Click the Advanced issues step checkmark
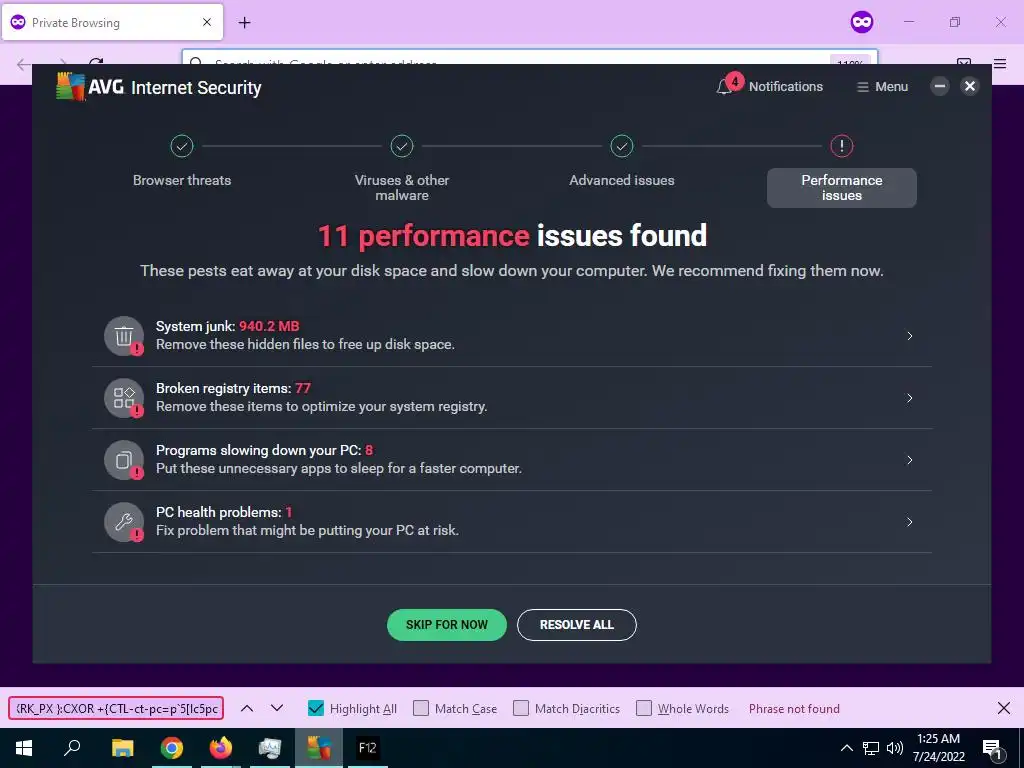 pyautogui.click(x=622, y=146)
